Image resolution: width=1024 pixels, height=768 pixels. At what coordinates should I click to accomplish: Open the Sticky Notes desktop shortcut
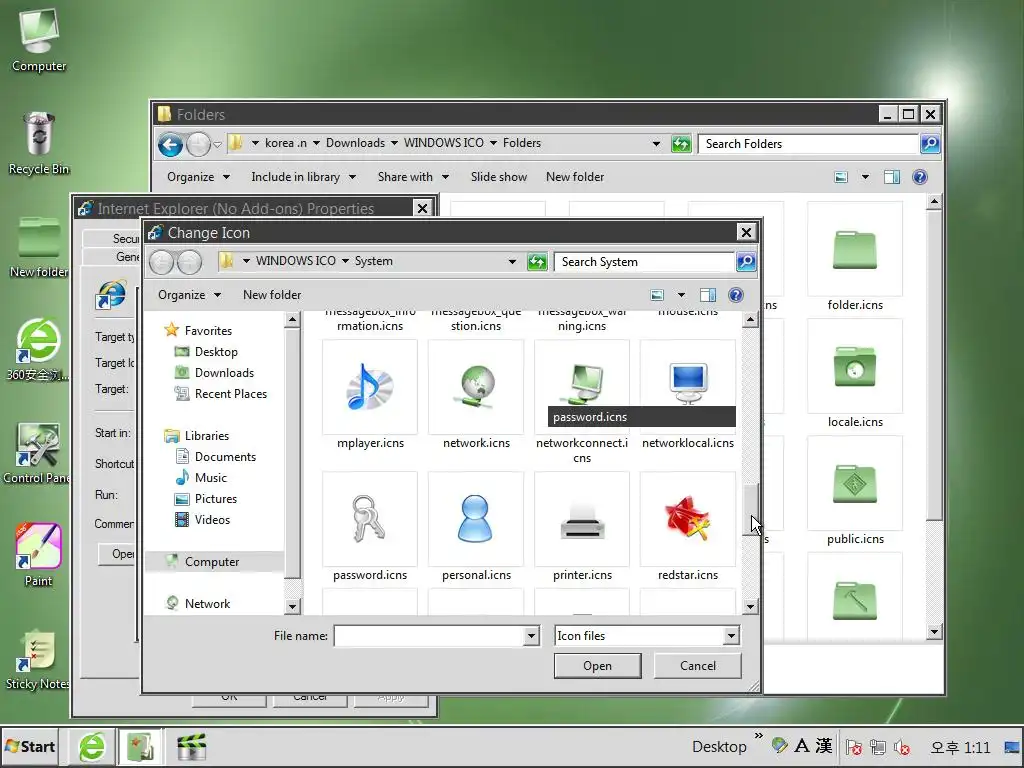pos(37,660)
